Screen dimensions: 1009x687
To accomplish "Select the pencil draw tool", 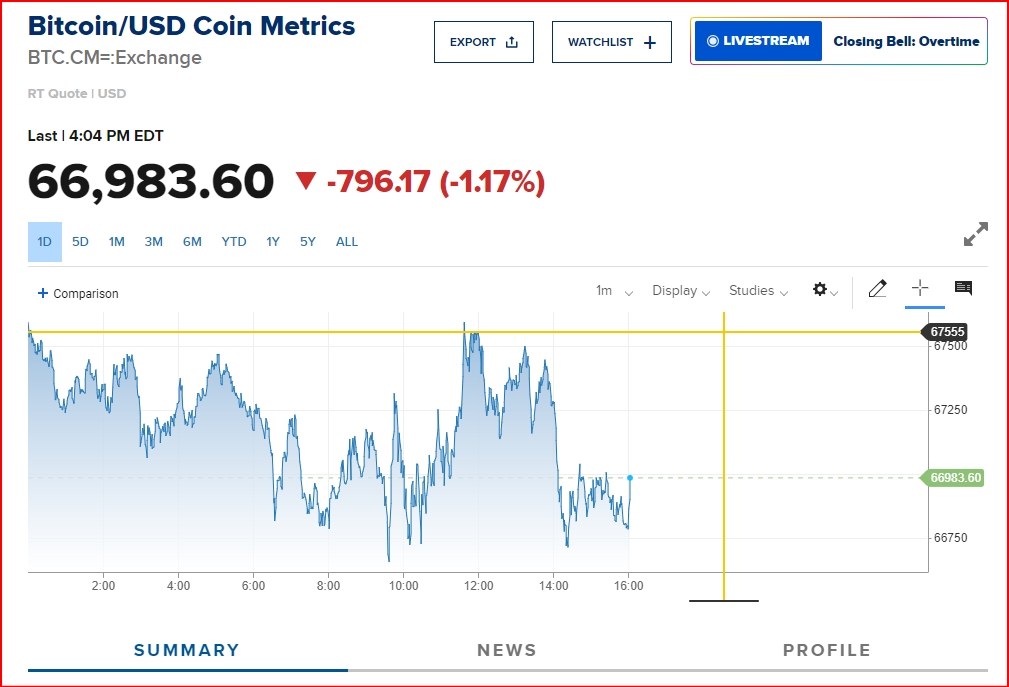I will 877,289.
